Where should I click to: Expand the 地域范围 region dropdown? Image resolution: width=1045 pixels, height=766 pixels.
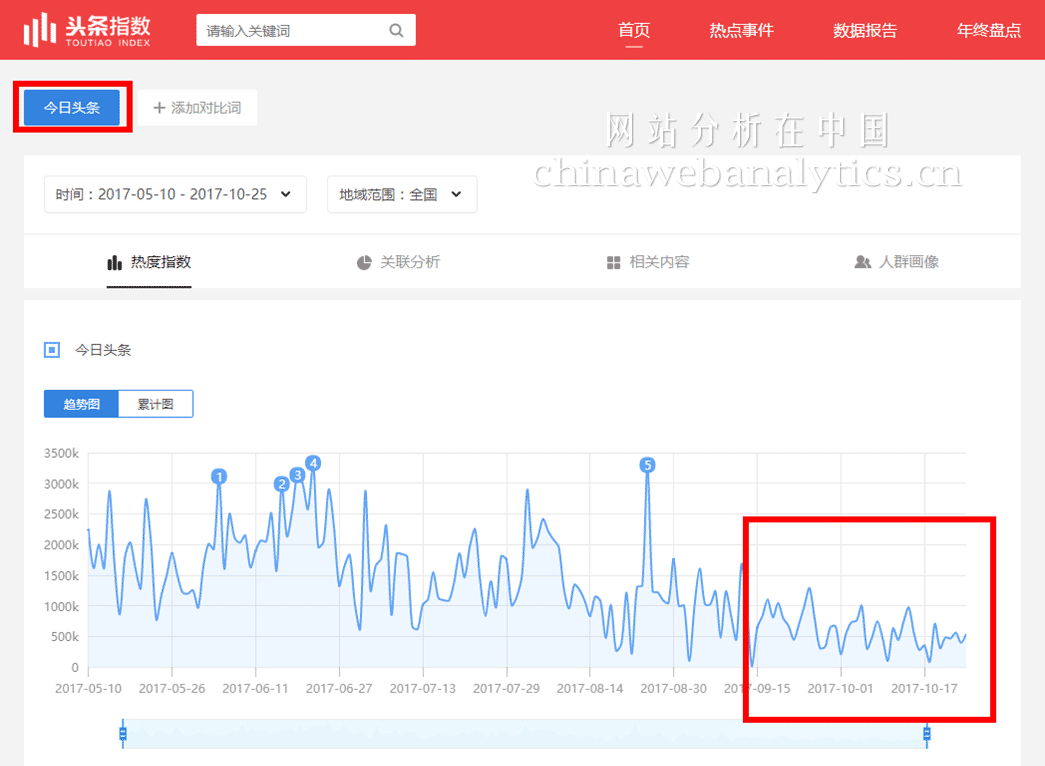tap(401, 195)
